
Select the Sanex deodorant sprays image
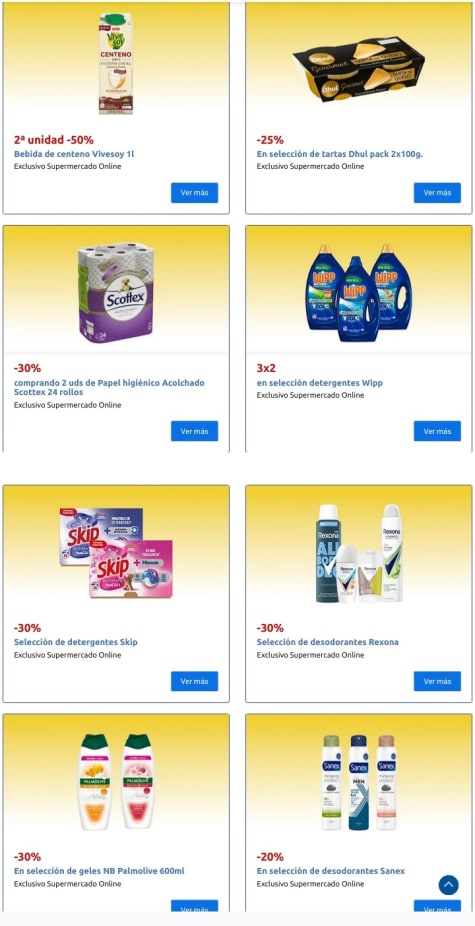tap(359, 782)
